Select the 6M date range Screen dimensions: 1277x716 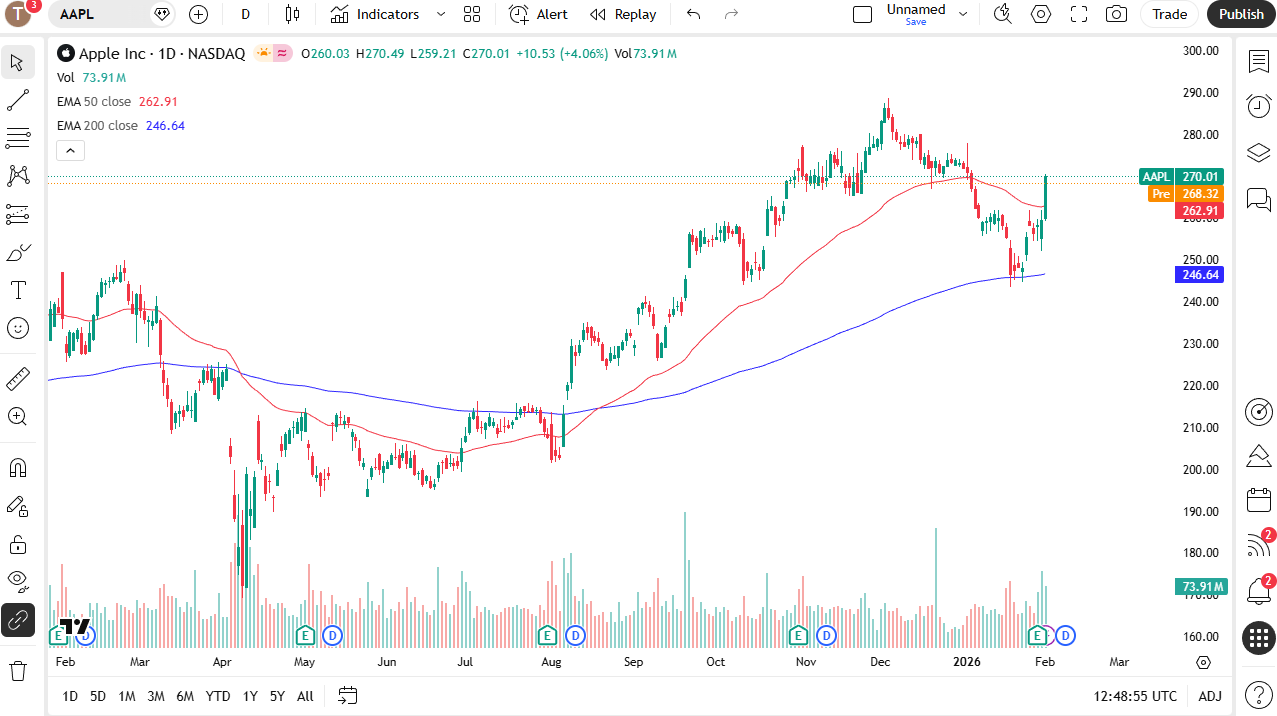point(185,696)
